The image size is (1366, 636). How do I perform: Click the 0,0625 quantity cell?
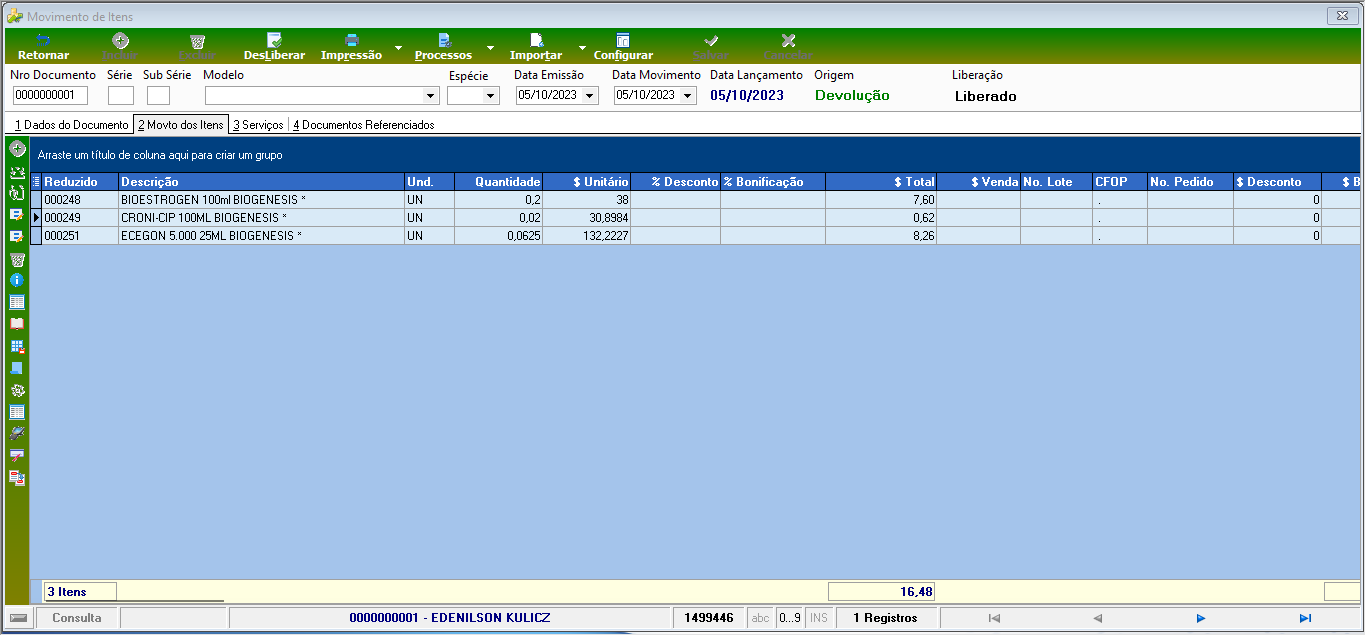tap(498, 235)
